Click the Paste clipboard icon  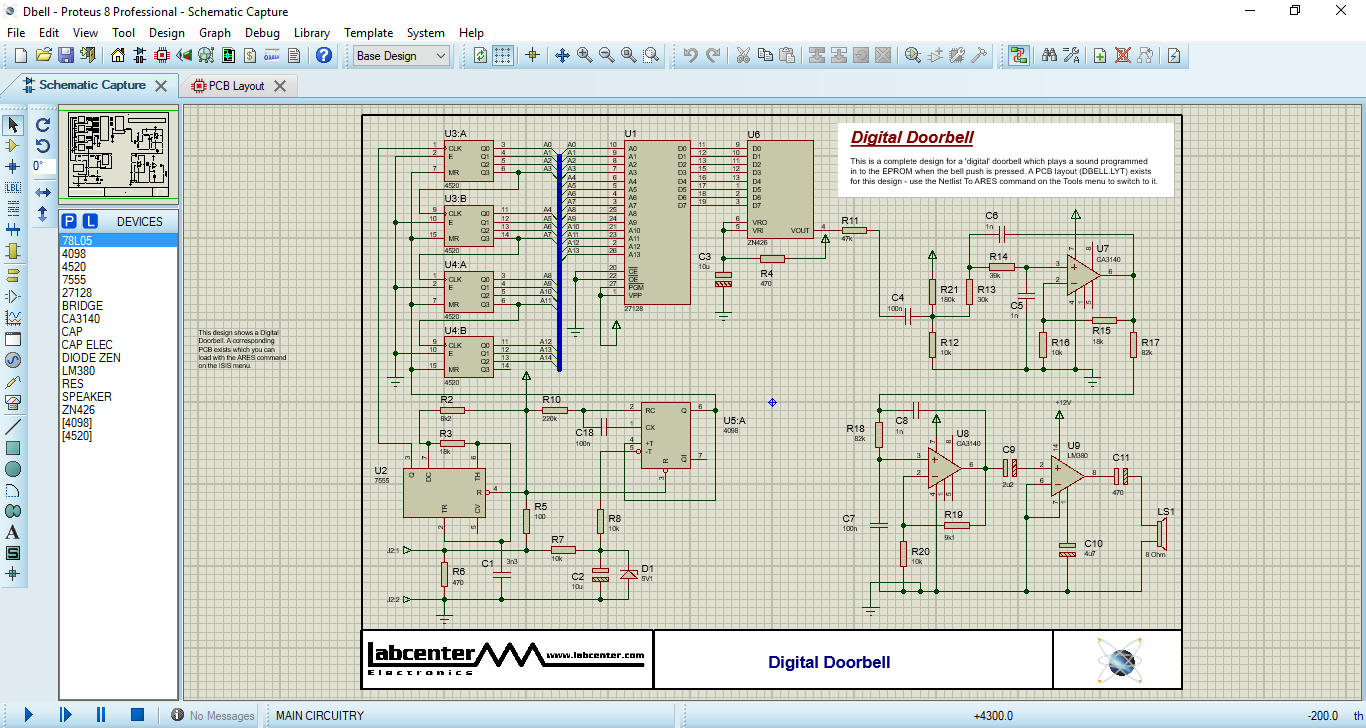point(787,56)
